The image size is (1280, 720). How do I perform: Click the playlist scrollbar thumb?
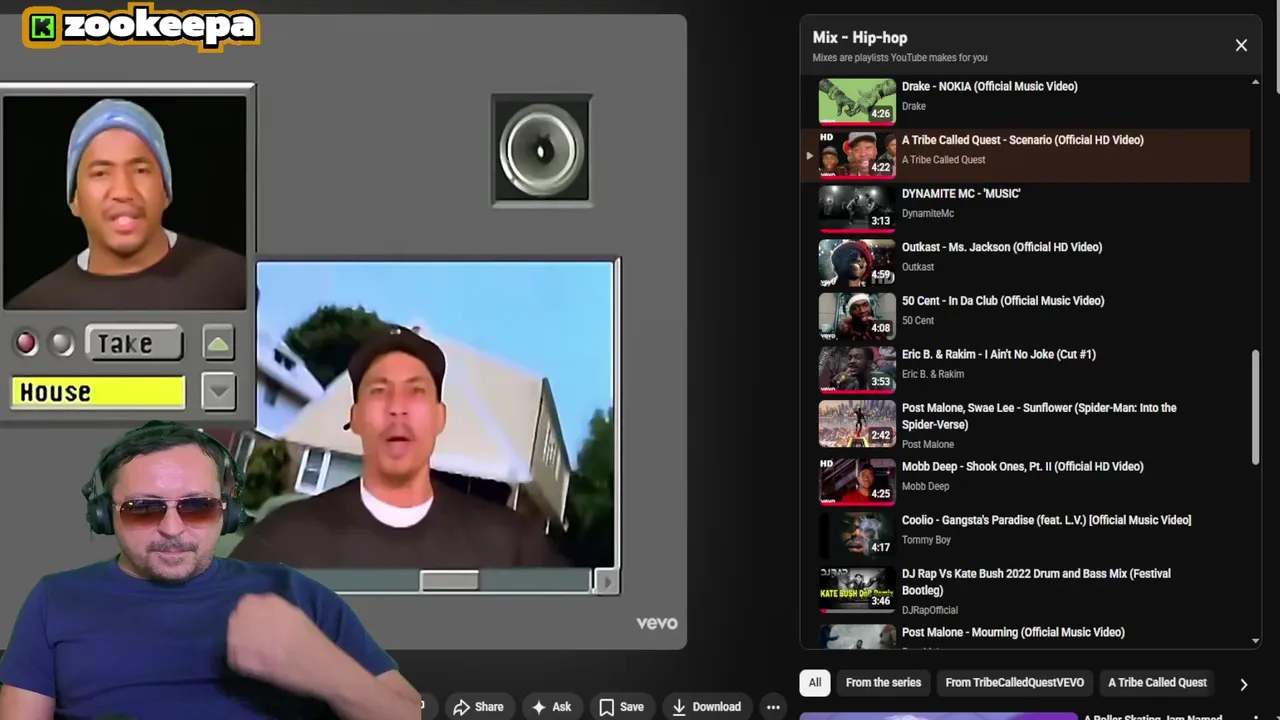(x=1256, y=407)
